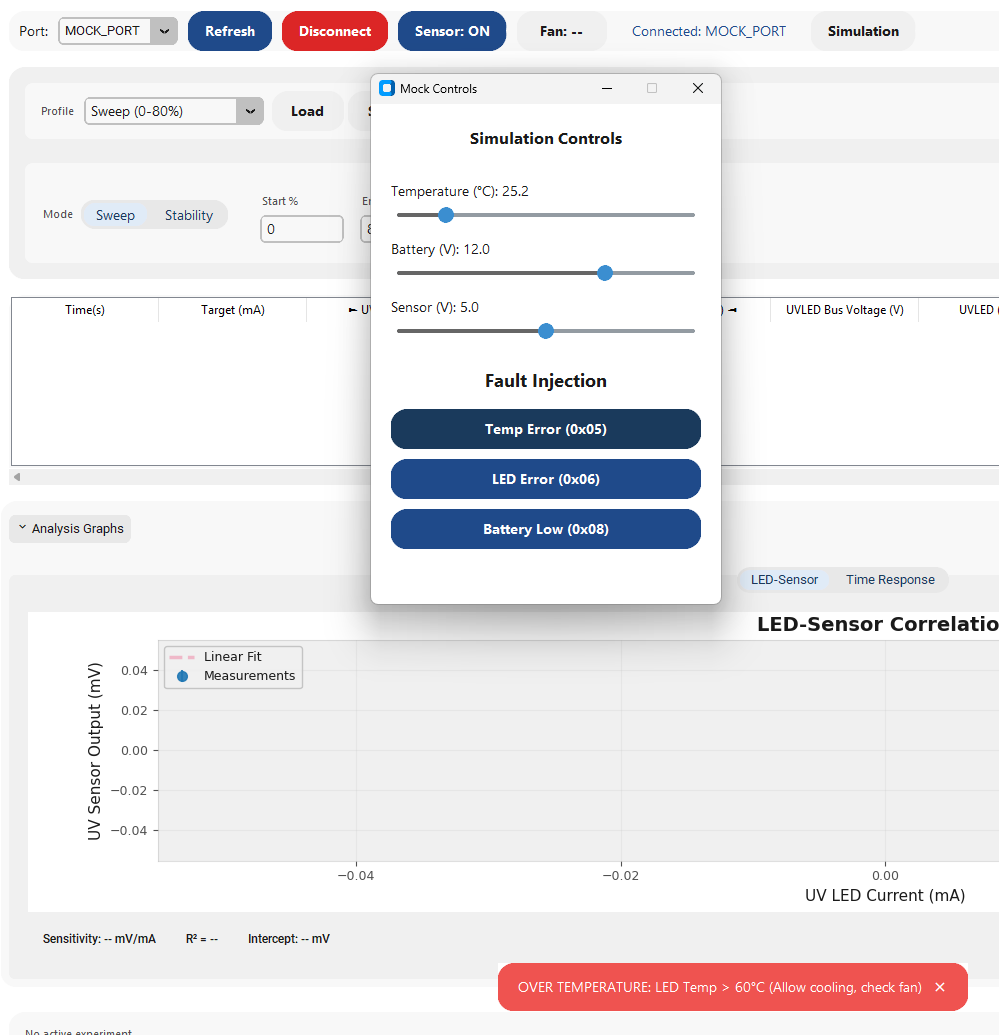The height and width of the screenshot is (1035, 999).
Task: Click the Temperature (°C): 25.2 label
Action: click(x=460, y=191)
